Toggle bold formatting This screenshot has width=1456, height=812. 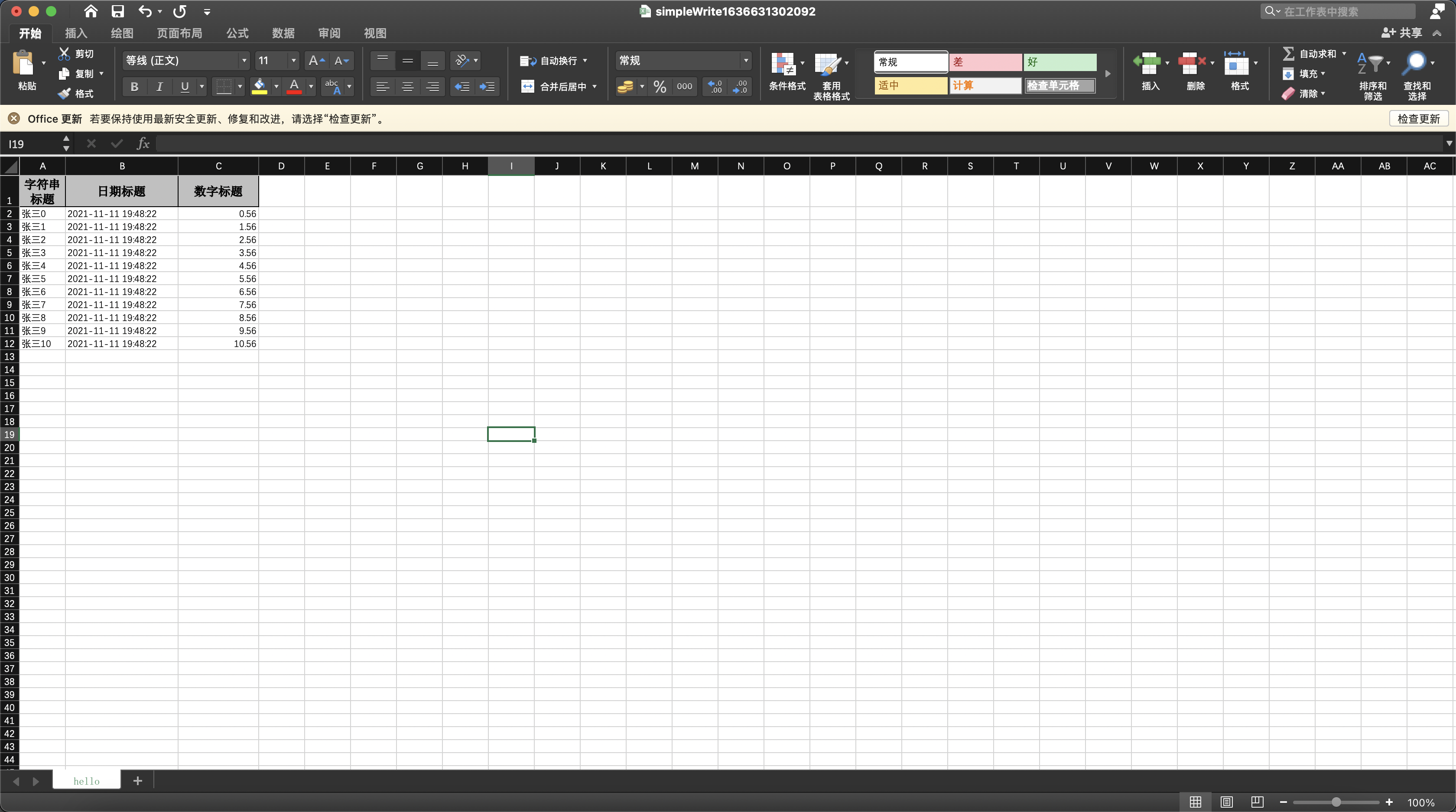tap(134, 87)
